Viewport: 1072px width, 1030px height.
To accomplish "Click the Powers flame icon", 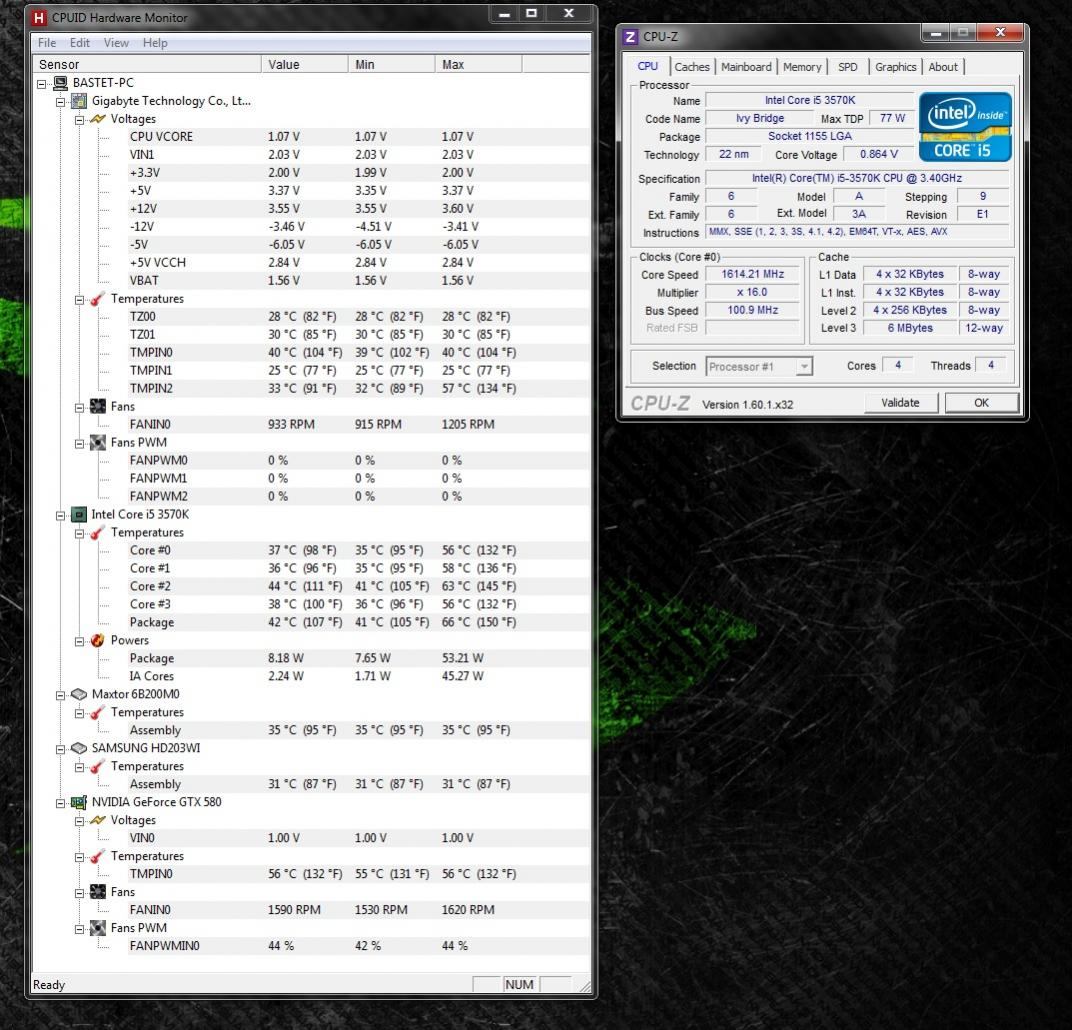I will [x=98, y=640].
